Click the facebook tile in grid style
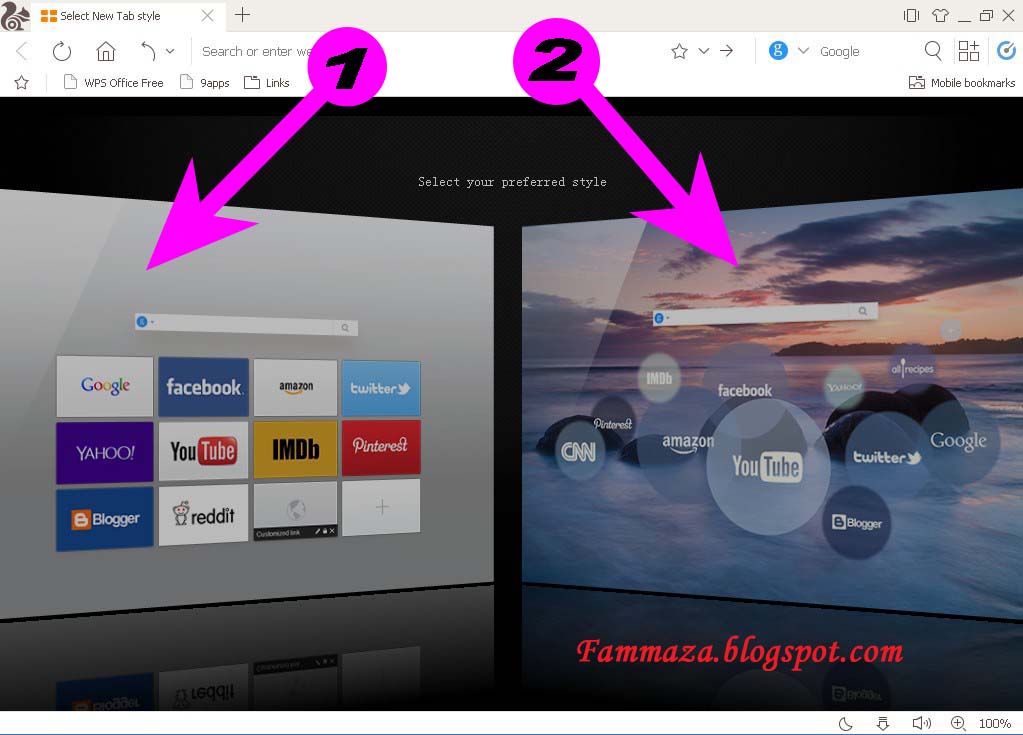 (x=204, y=387)
